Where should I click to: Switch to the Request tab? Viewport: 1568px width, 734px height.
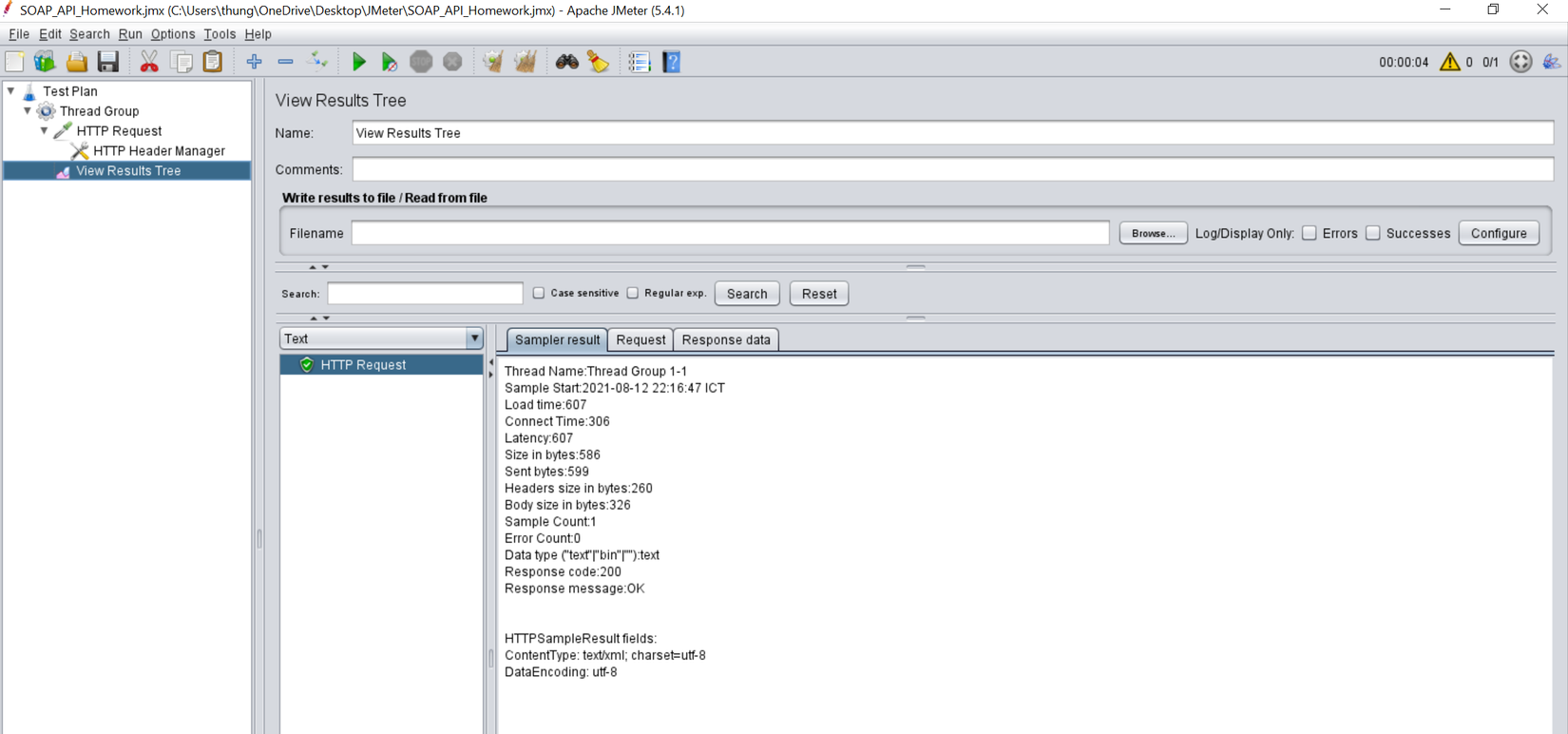(x=641, y=339)
